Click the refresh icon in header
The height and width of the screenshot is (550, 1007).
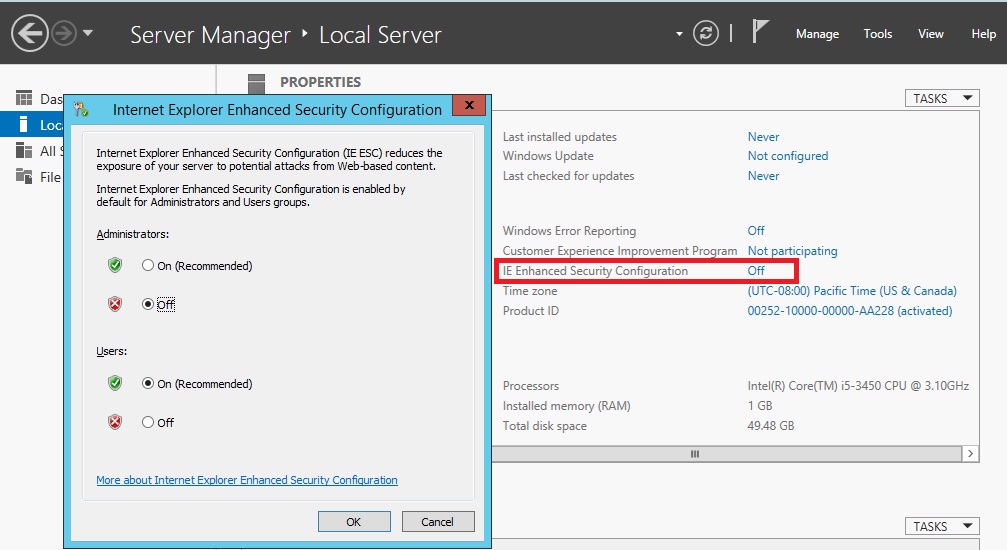pos(706,33)
